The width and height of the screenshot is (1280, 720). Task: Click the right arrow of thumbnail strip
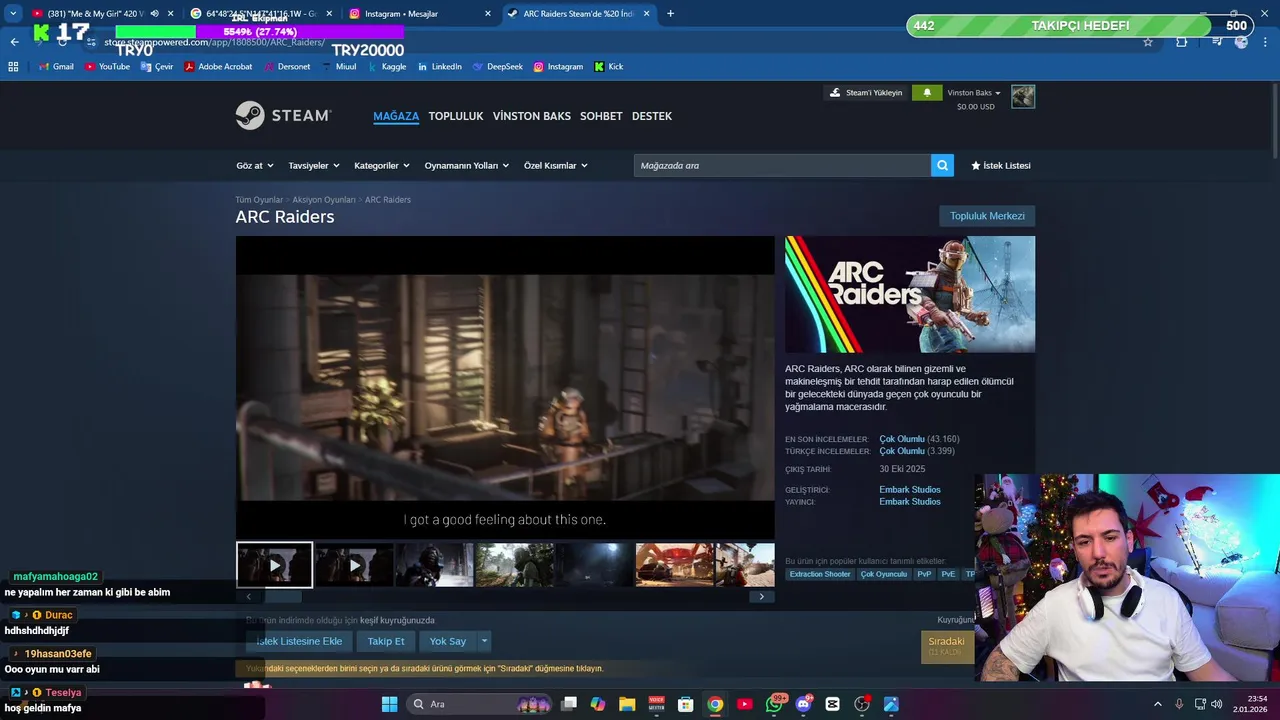click(761, 597)
